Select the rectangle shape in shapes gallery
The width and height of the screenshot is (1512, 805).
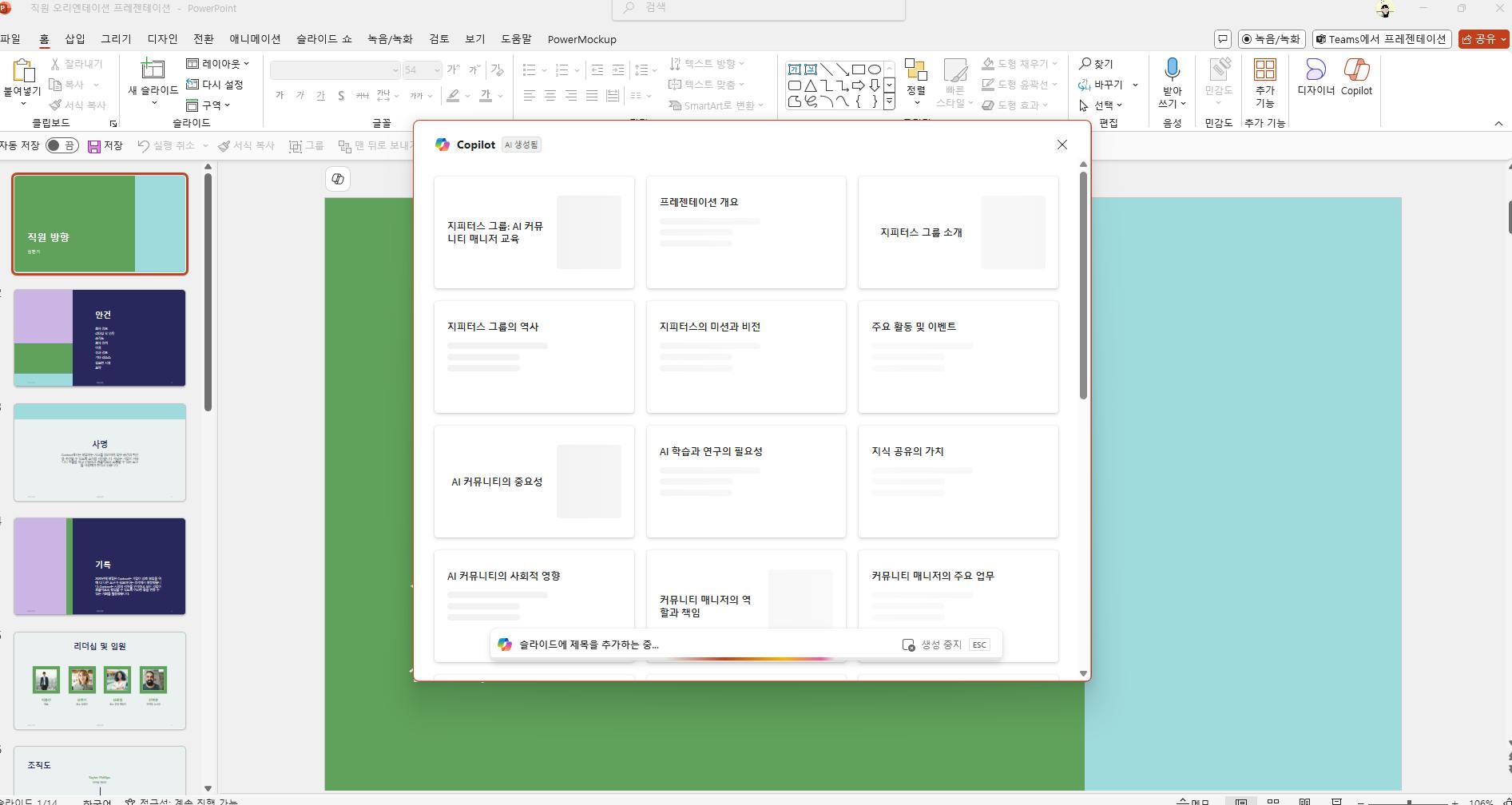click(x=859, y=69)
